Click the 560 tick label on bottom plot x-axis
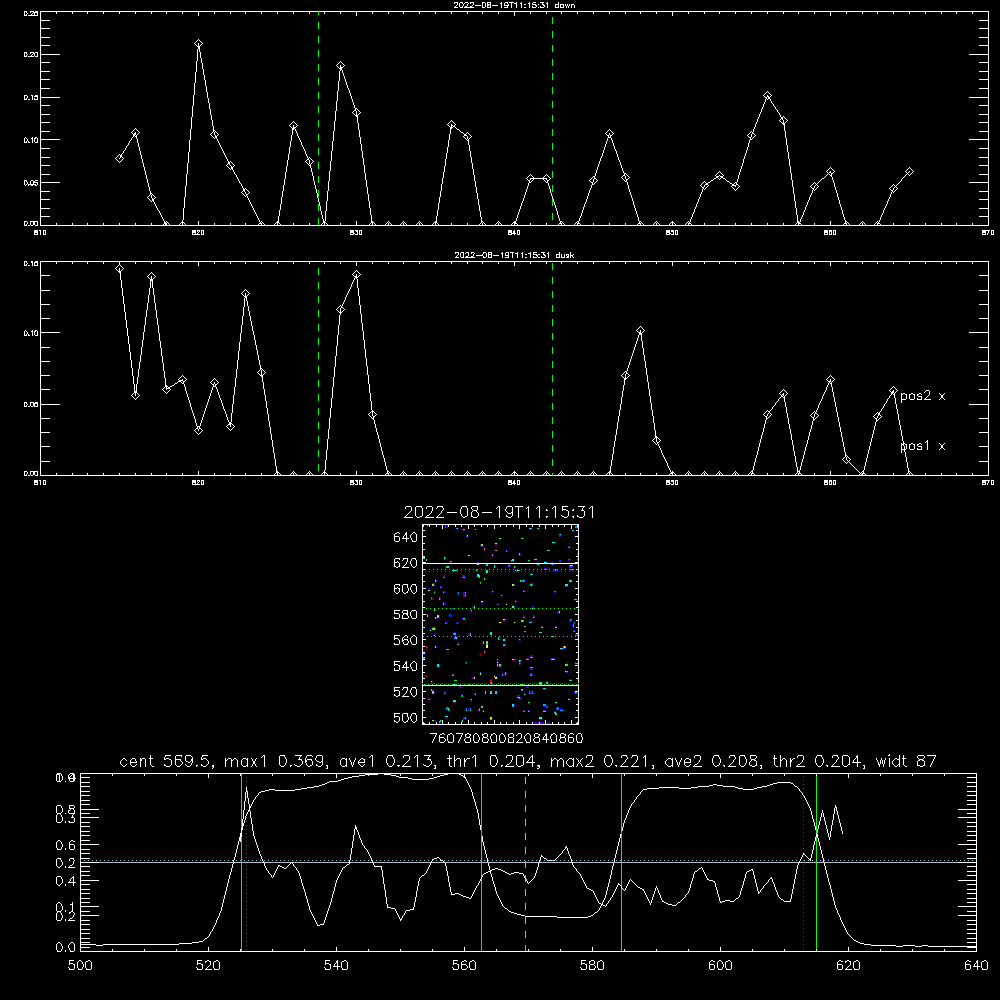 coord(464,966)
